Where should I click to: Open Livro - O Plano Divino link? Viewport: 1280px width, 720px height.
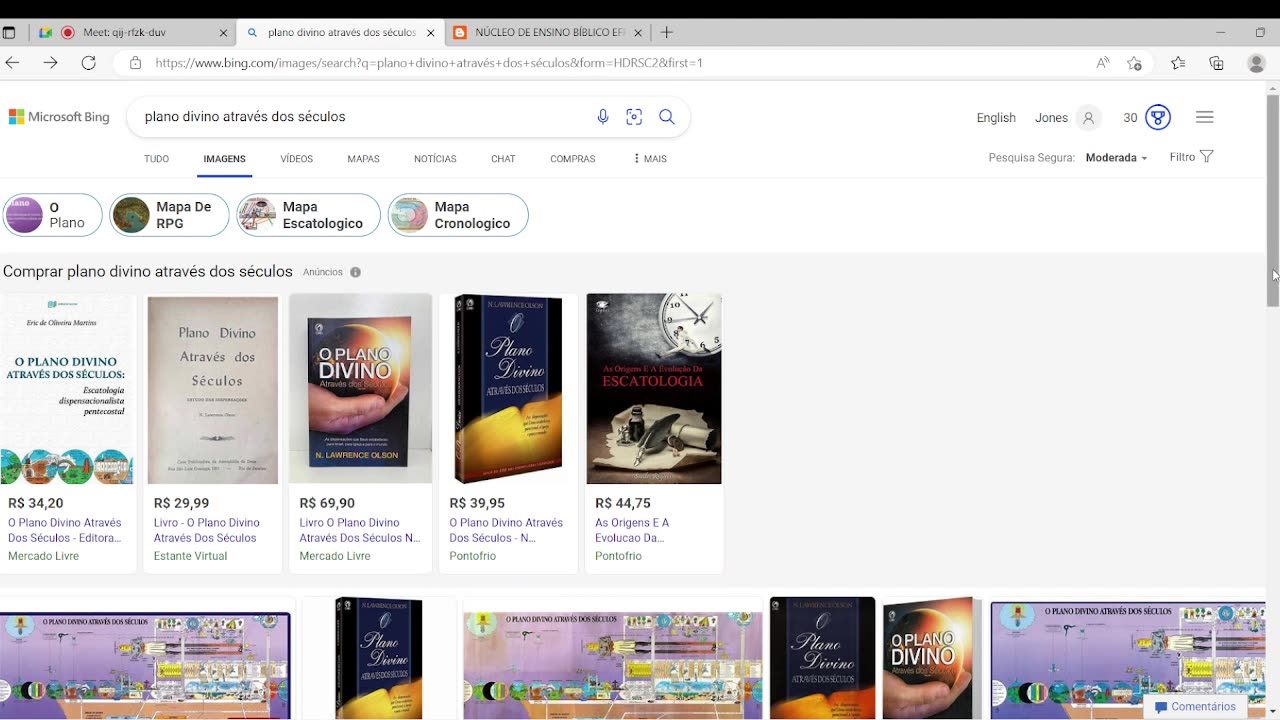click(x=207, y=530)
